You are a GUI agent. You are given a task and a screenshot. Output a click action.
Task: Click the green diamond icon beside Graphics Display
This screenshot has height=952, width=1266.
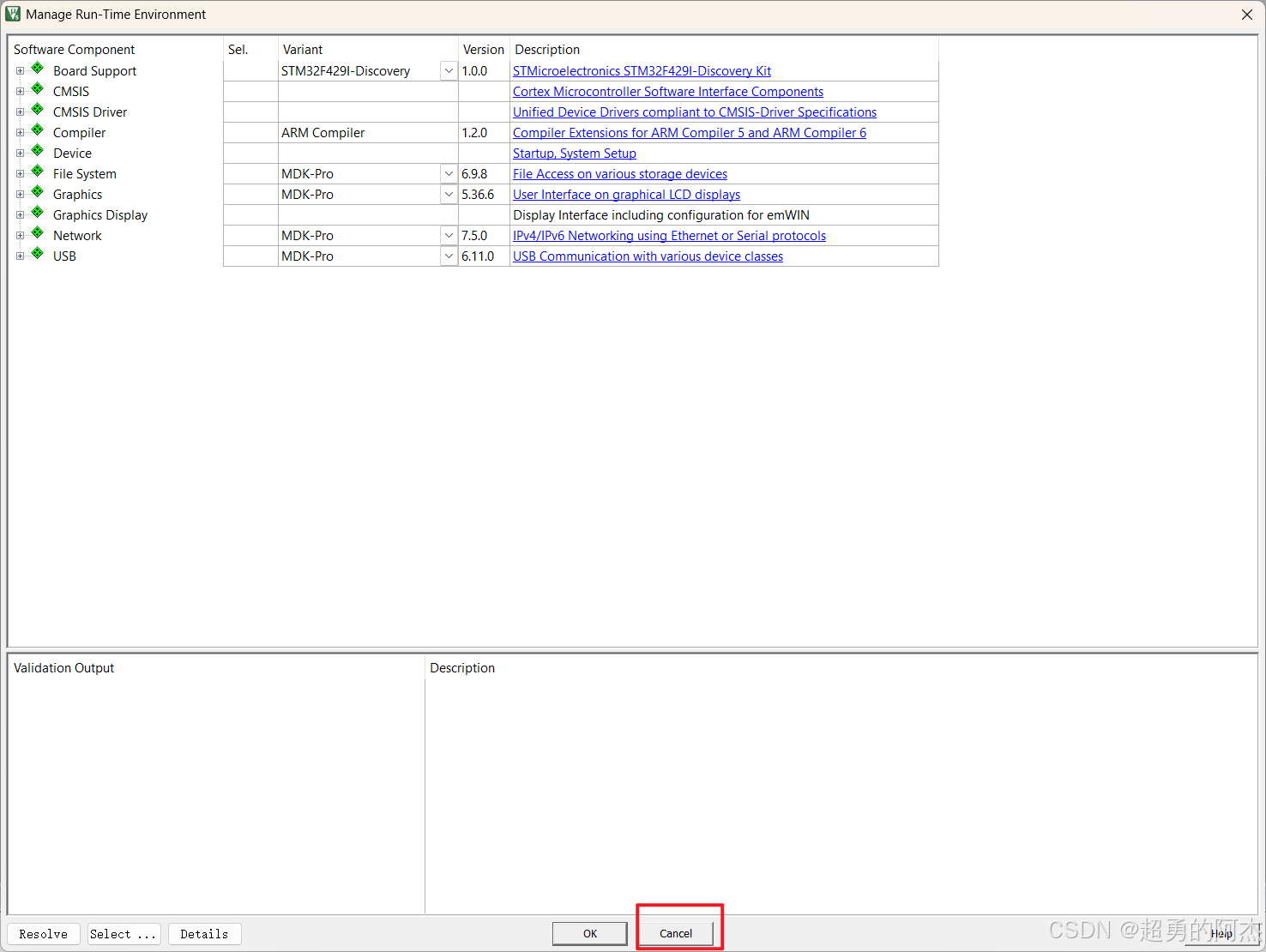coord(38,213)
